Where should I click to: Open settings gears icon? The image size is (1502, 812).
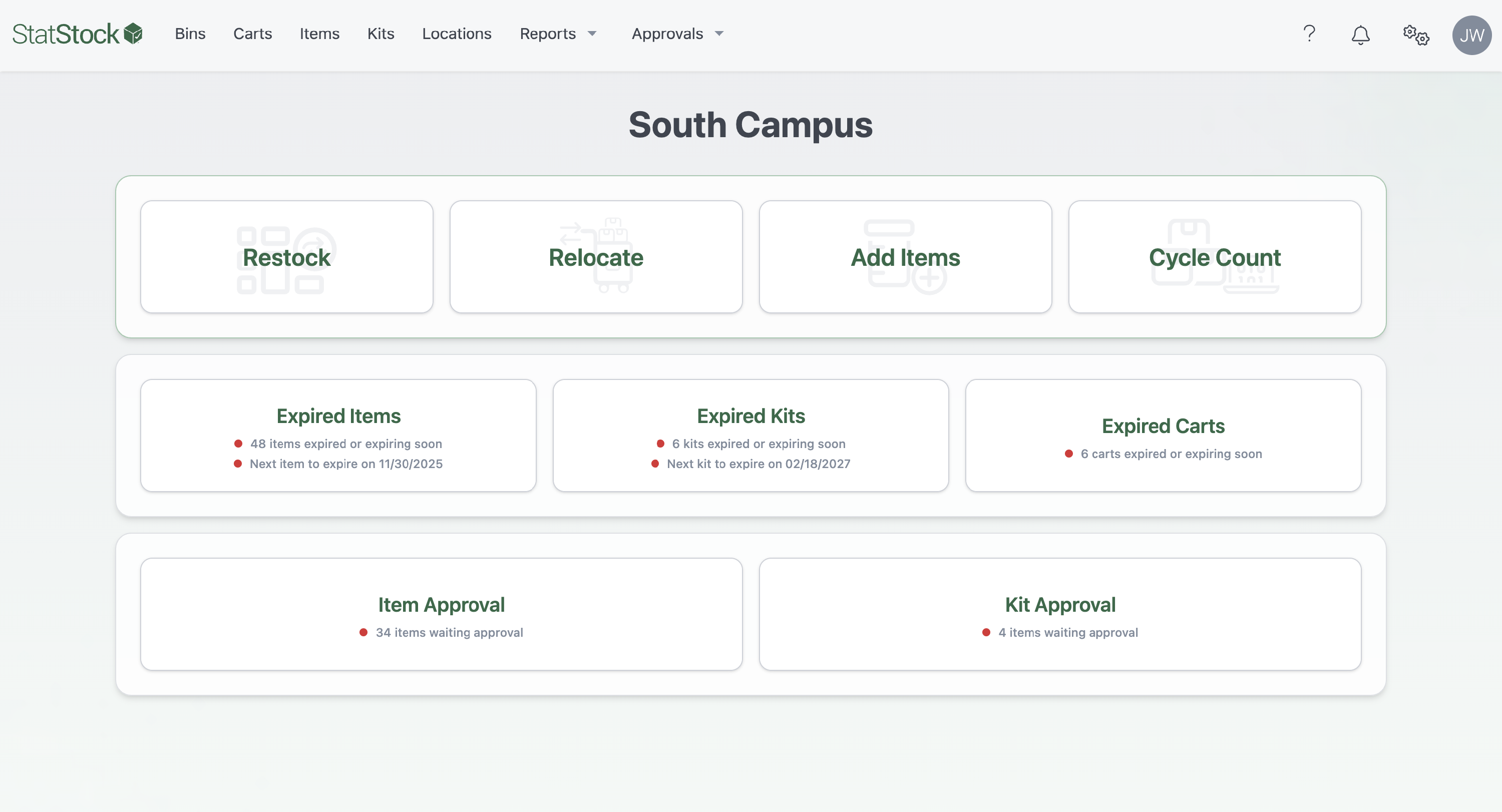pos(1416,35)
